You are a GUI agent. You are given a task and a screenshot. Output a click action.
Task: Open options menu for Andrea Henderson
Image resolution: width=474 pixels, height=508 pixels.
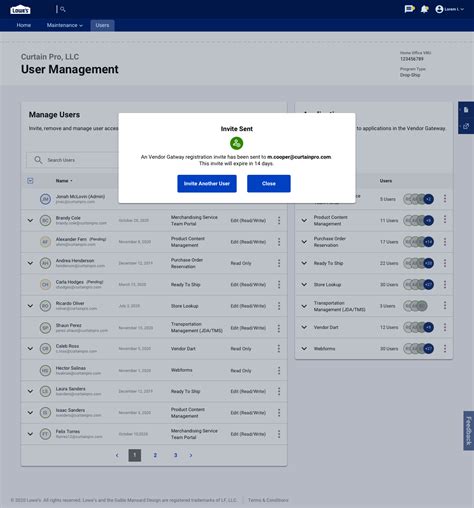pos(279,263)
